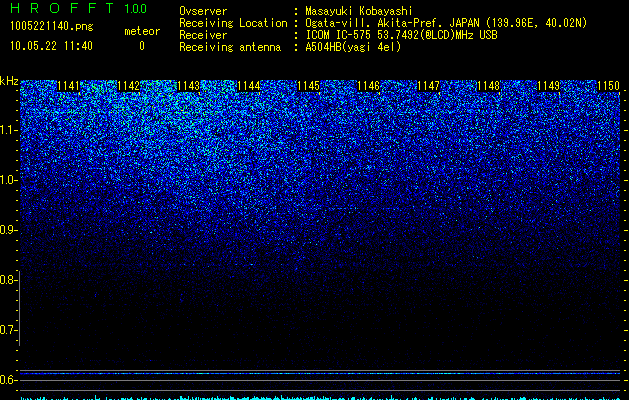The height and width of the screenshot is (400, 629).
Task: Click the observer name Masayuki Kobayashi
Action: click(359, 11)
